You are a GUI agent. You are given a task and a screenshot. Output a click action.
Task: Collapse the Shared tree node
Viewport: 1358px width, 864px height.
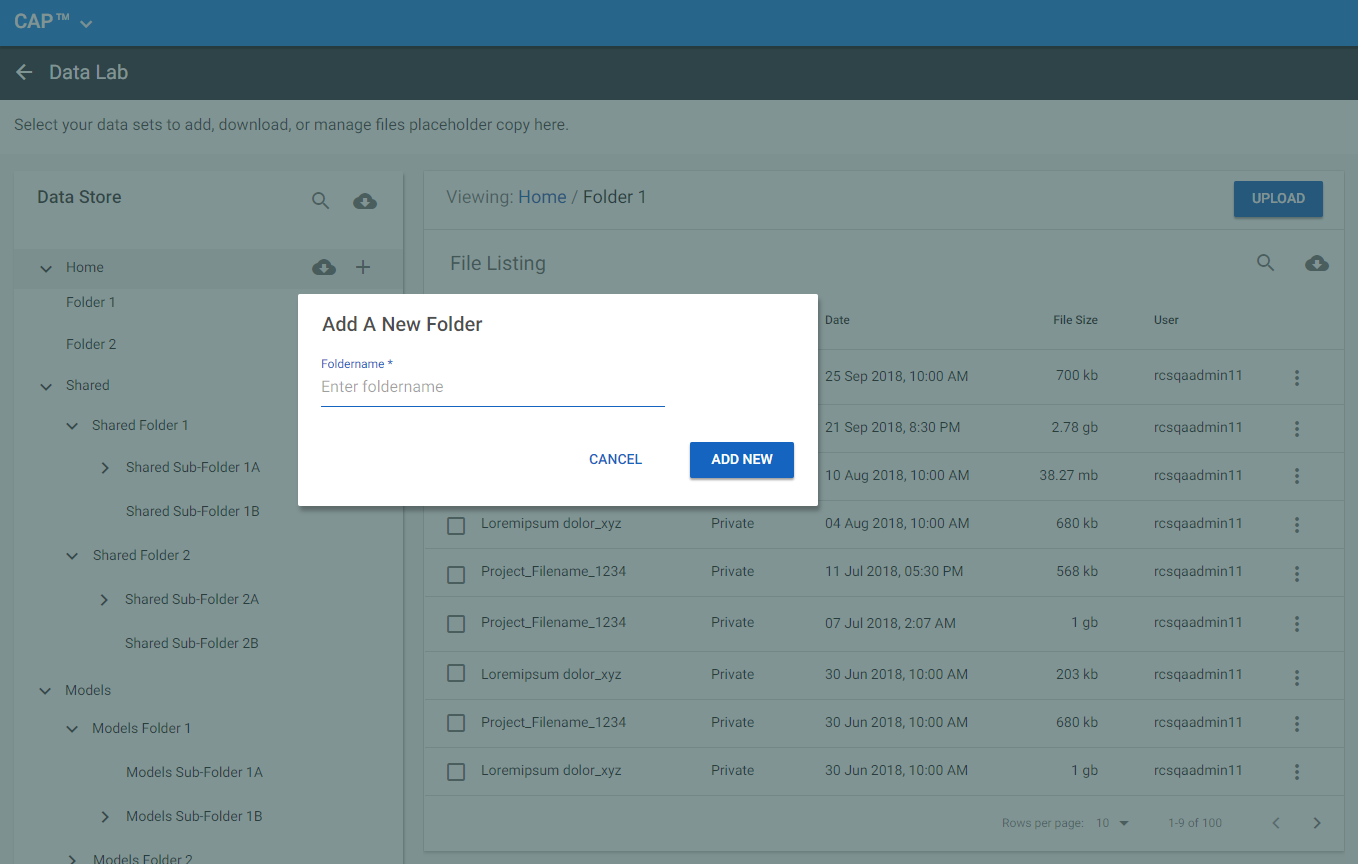click(x=45, y=386)
